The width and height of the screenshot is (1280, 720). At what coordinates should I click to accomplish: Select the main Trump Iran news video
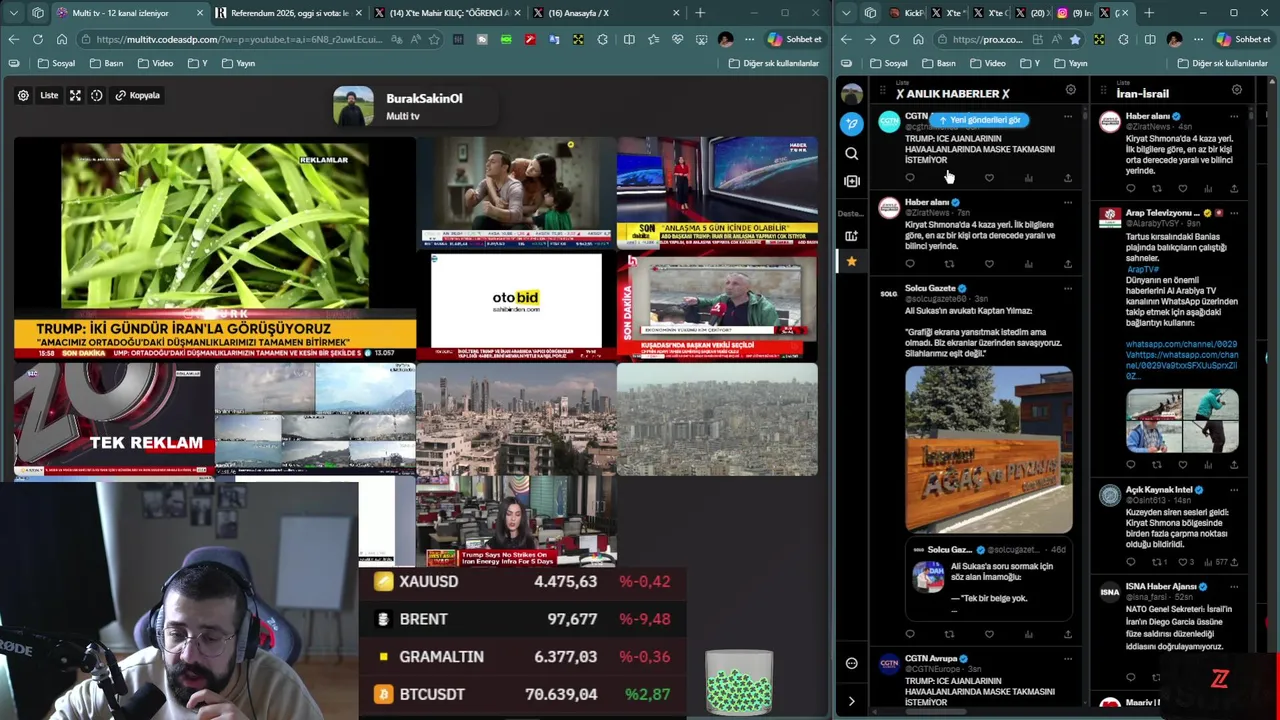tap(215, 249)
